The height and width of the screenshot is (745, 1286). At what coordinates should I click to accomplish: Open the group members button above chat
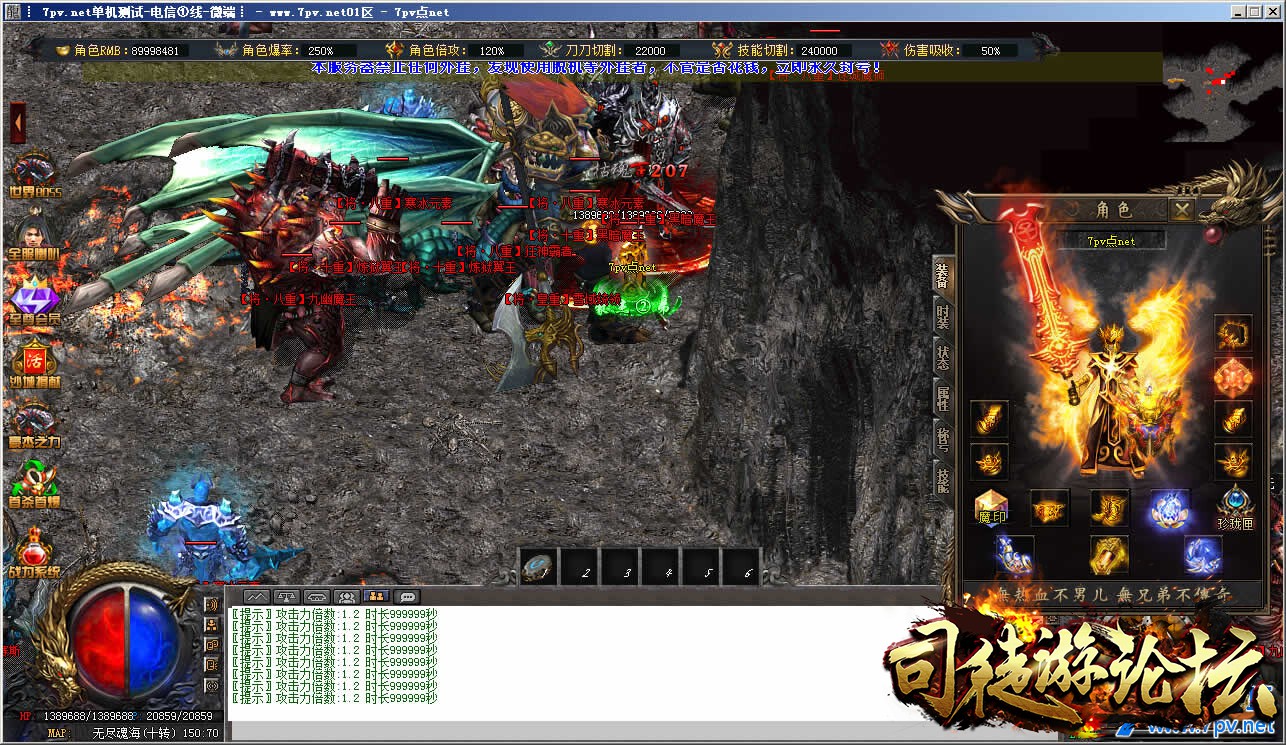[x=347, y=596]
